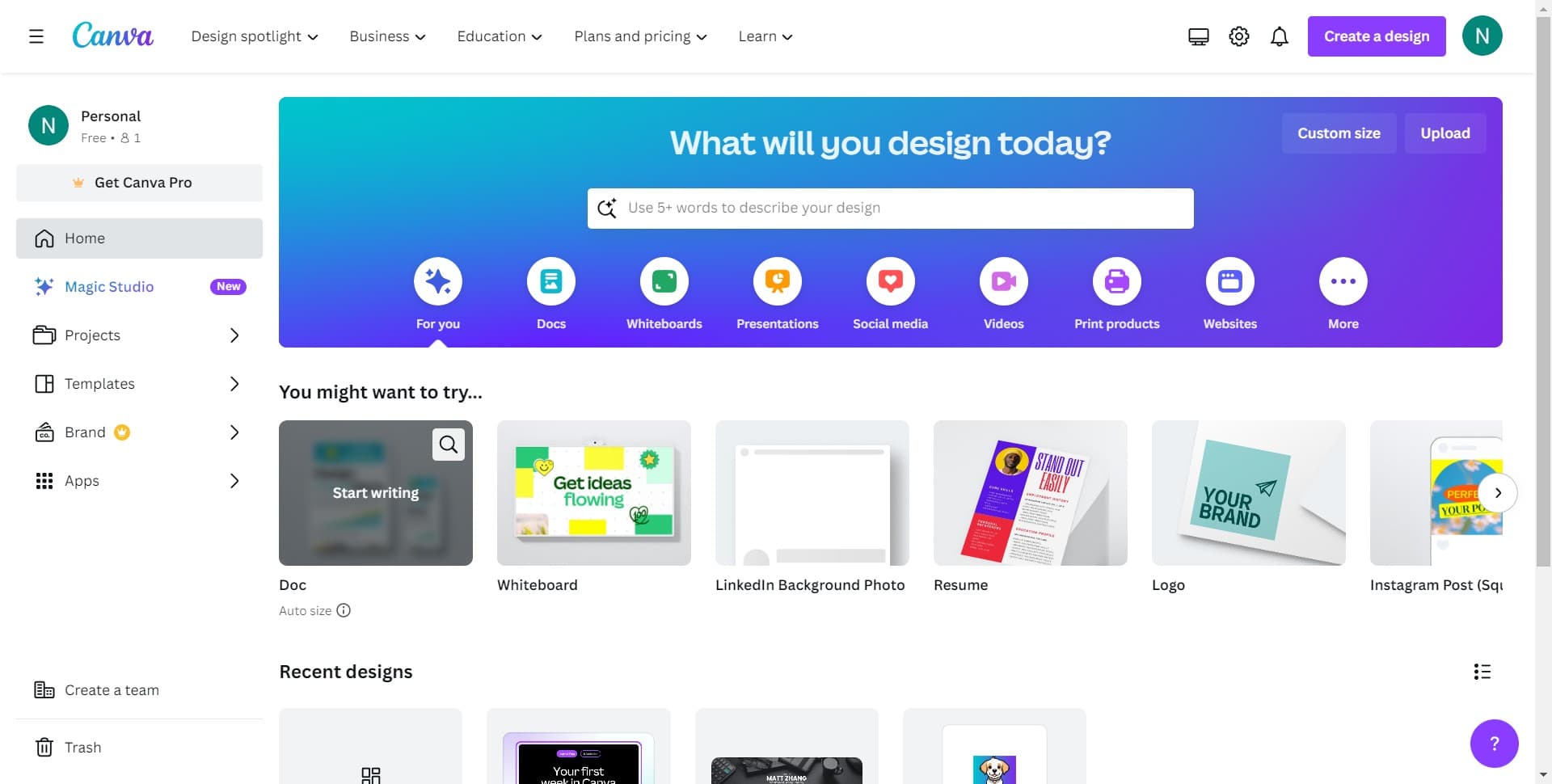
Task: Select the Presentations icon
Action: [x=777, y=280]
